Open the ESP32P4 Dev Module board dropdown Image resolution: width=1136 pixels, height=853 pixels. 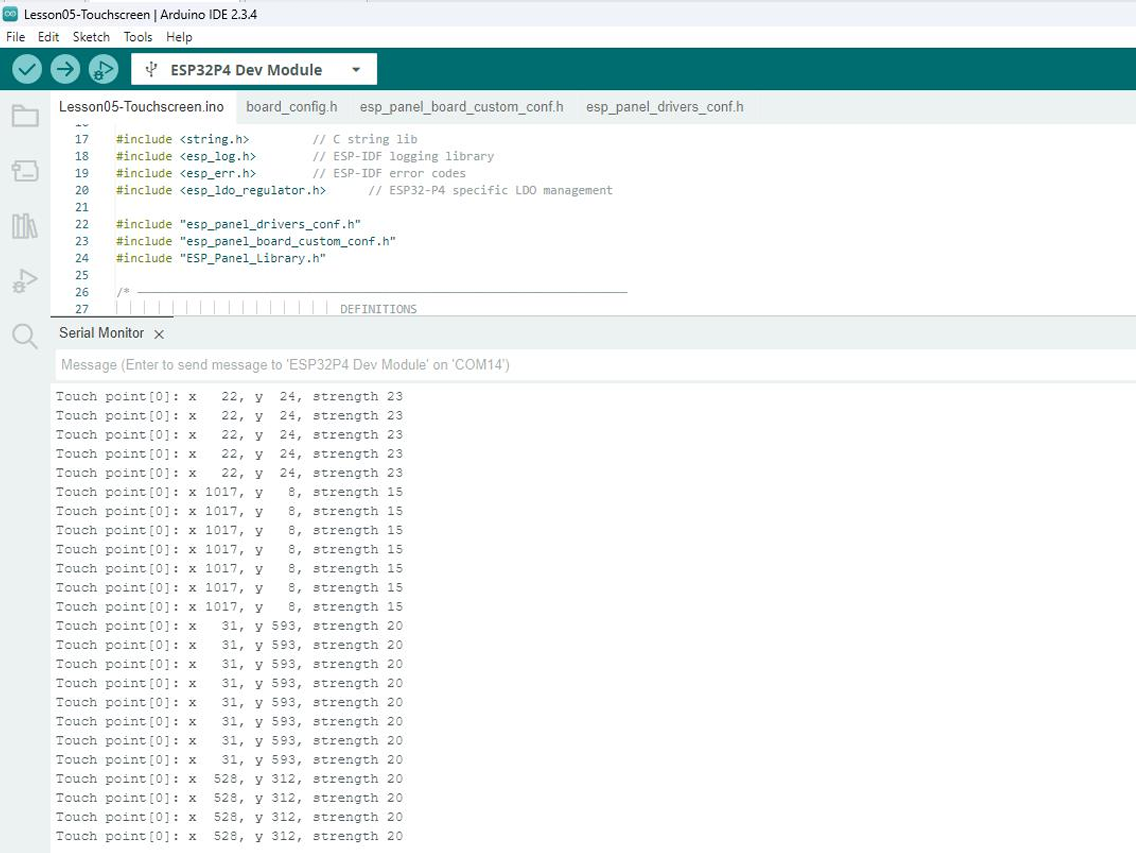click(x=254, y=70)
